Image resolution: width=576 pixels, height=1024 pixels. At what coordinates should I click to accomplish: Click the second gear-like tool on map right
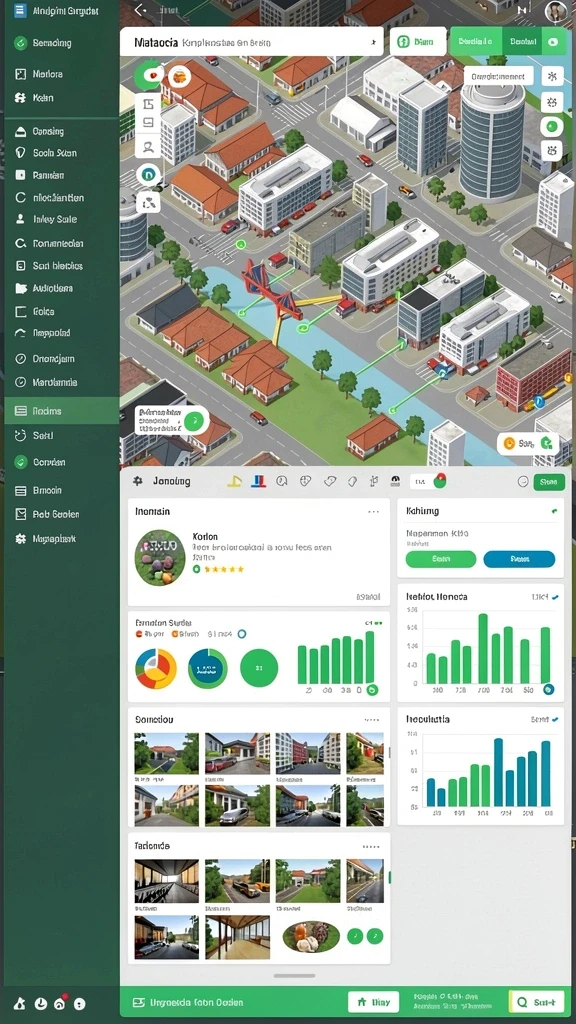(x=552, y=101)
